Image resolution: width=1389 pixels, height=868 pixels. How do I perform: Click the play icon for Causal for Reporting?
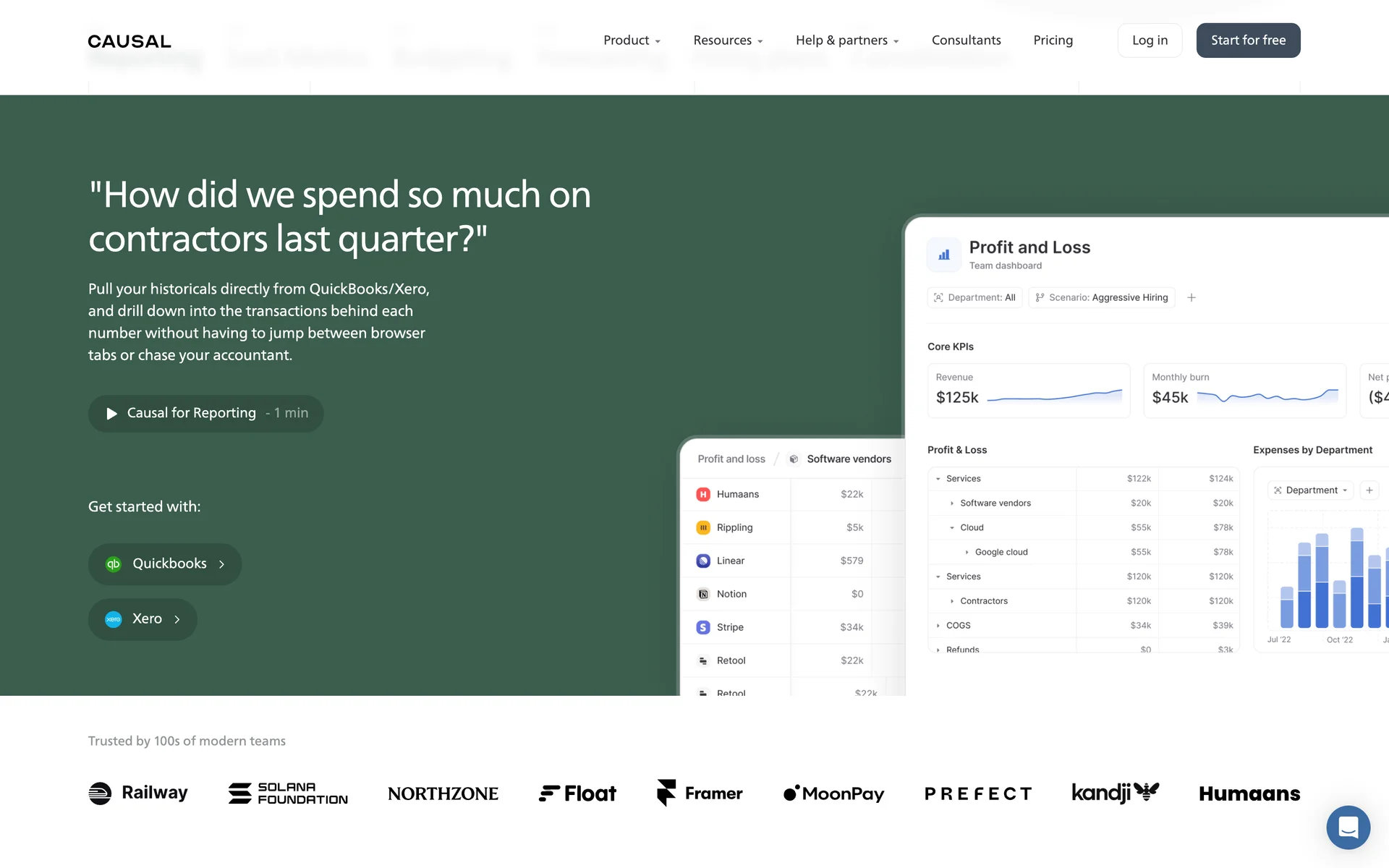pyautogui.click(x=111, y=414)
